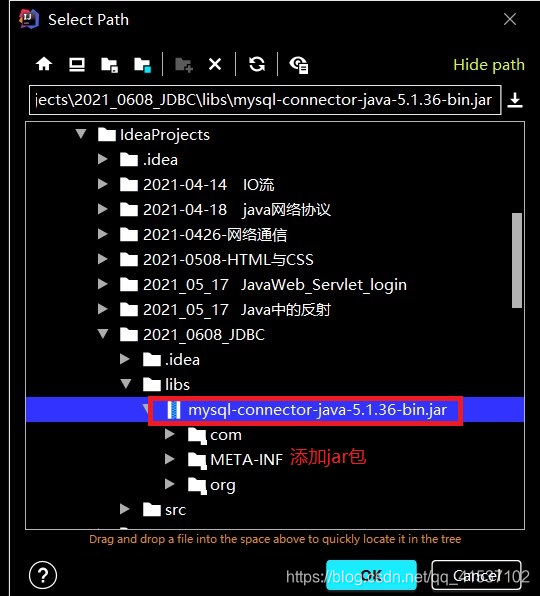The height and width of the screenshot is (596, 540).
Task: Collapse the libs folder arrow
Action: pos(126,384)
